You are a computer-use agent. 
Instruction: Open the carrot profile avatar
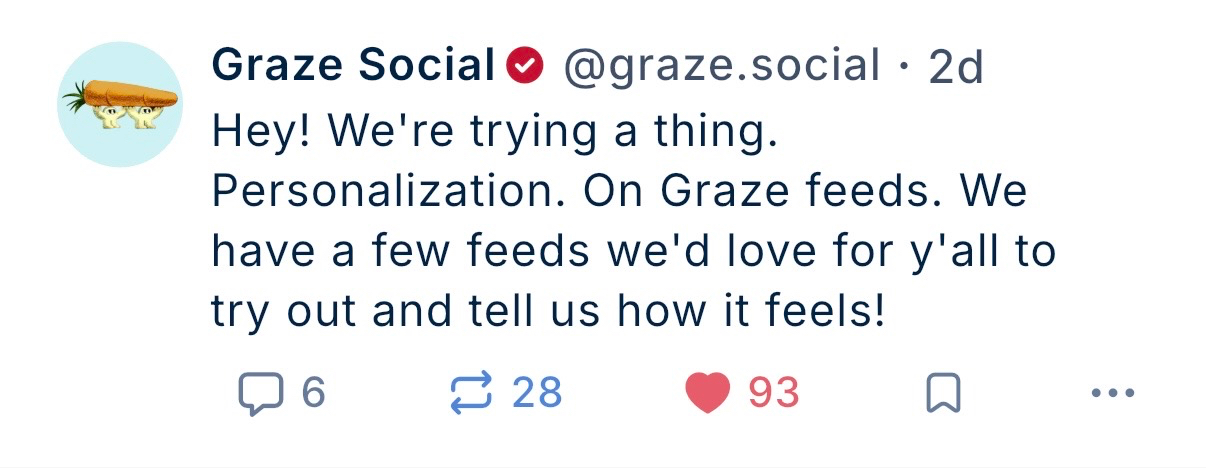[x=119, y=104]
